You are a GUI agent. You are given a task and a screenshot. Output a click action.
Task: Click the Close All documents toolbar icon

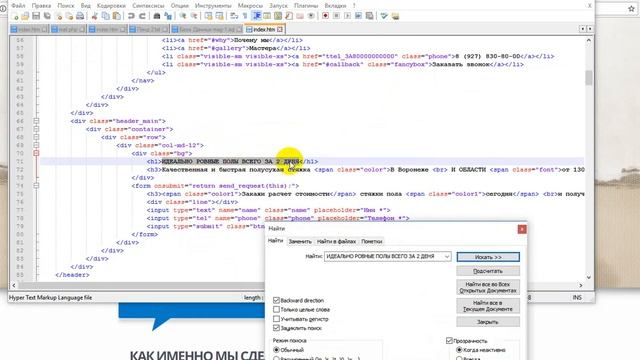point(70,16)
